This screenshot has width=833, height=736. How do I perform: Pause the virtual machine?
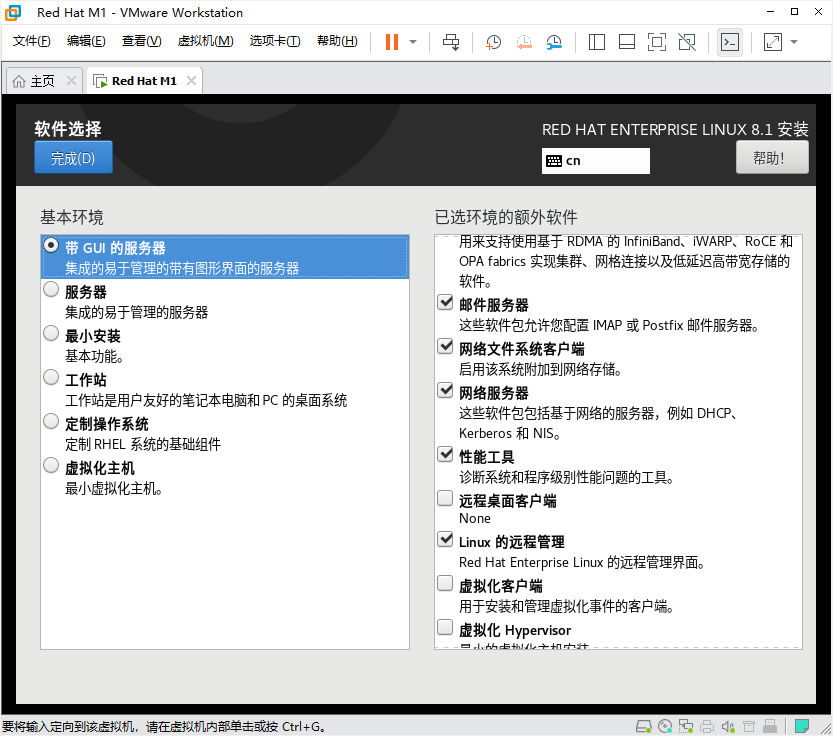[392, 42]
